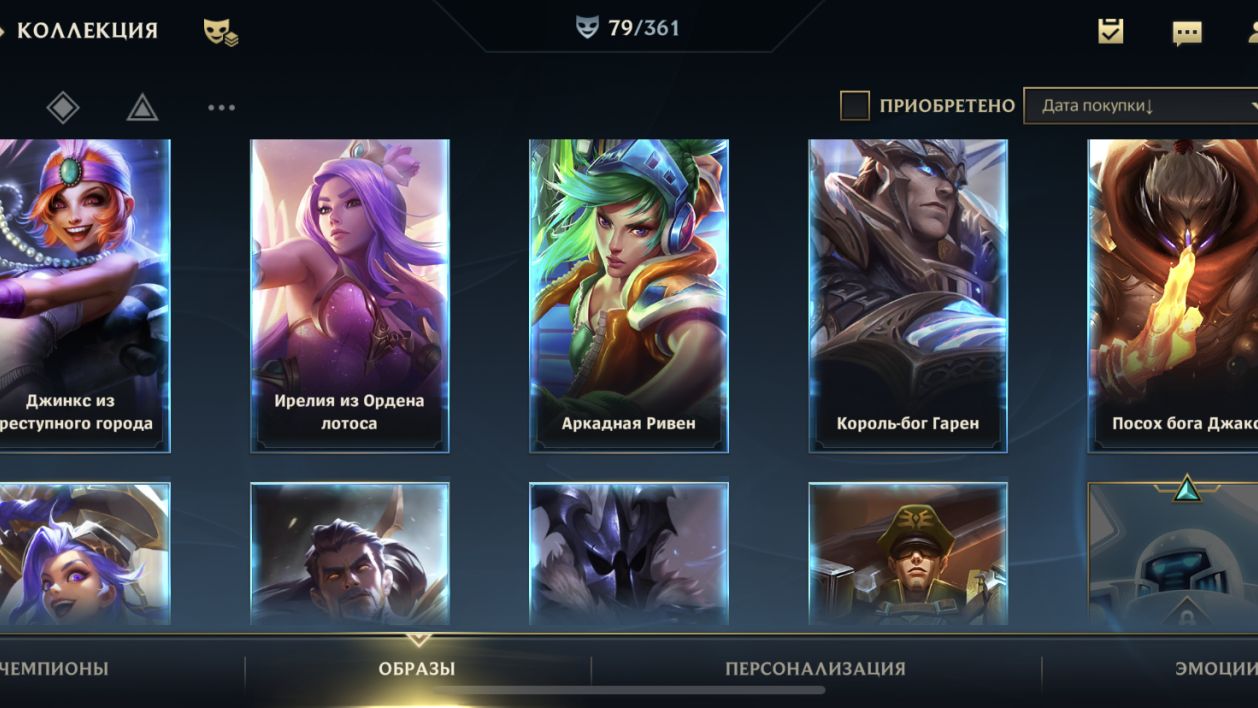Select Ирелия из Ордена лотоса skin
The image size is (1258, 708).
click(x=350, y=296)
